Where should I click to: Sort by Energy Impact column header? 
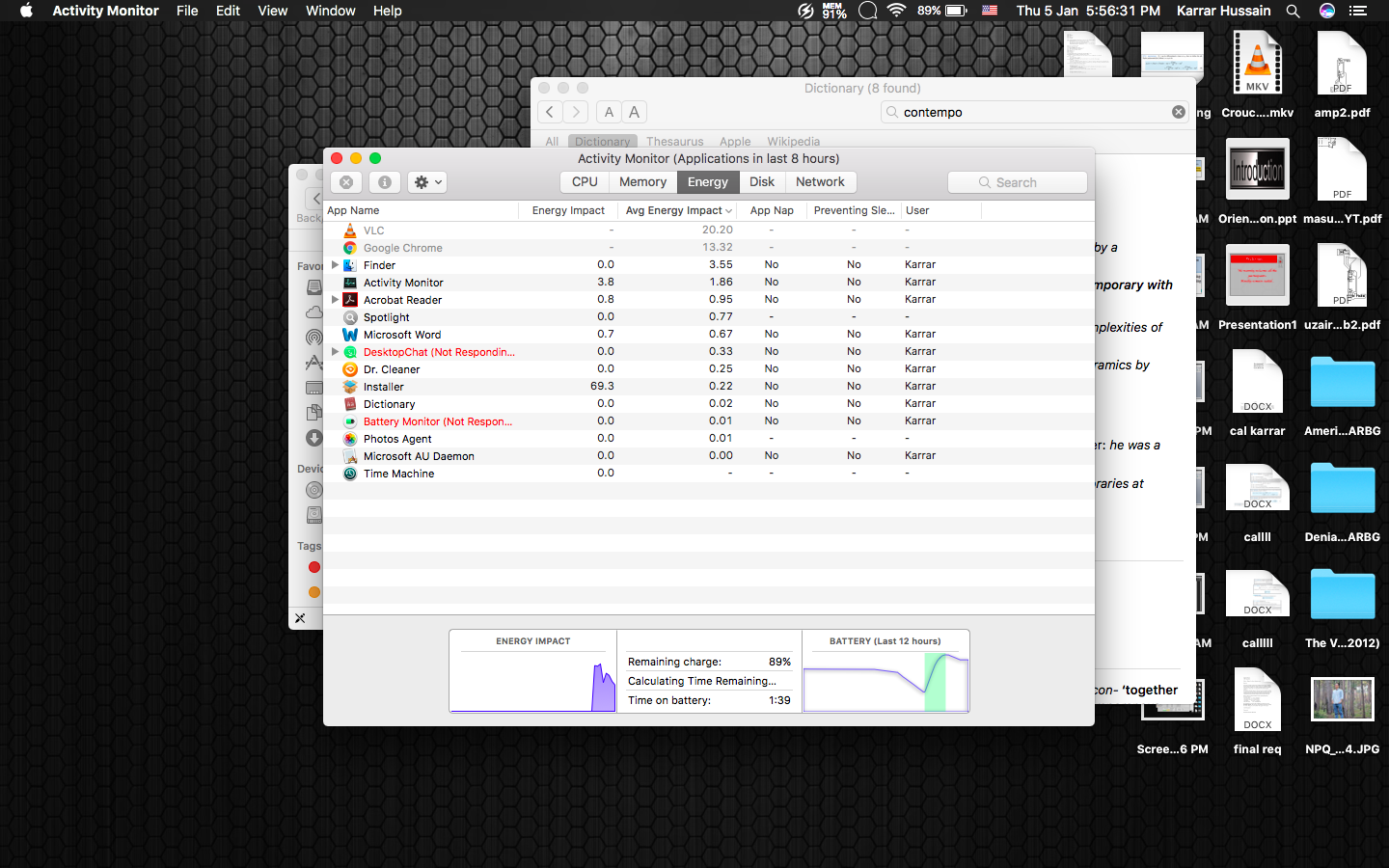point(568,210)
